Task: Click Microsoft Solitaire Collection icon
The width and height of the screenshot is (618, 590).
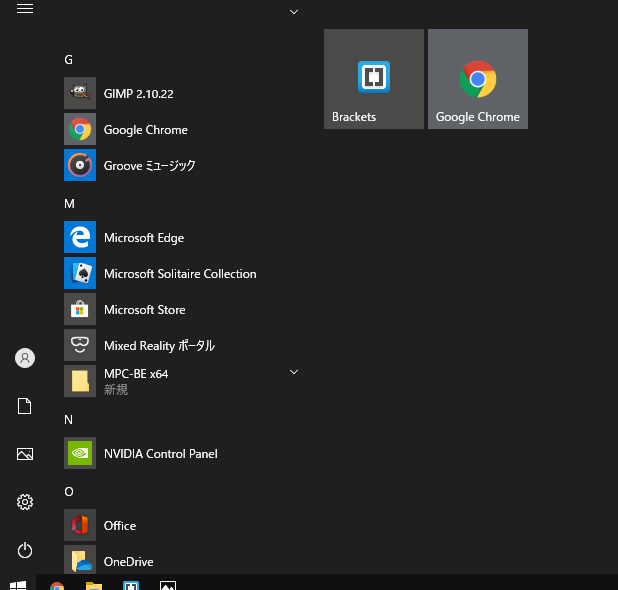Action: click(x=80, y=273)
